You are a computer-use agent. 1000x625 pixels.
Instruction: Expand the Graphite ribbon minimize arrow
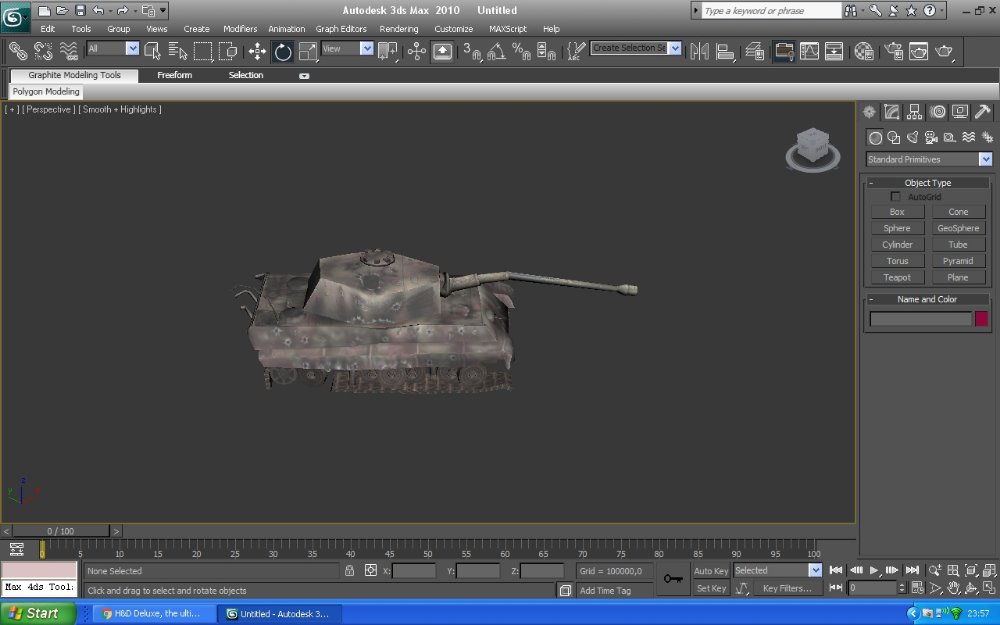coord(304,75)
